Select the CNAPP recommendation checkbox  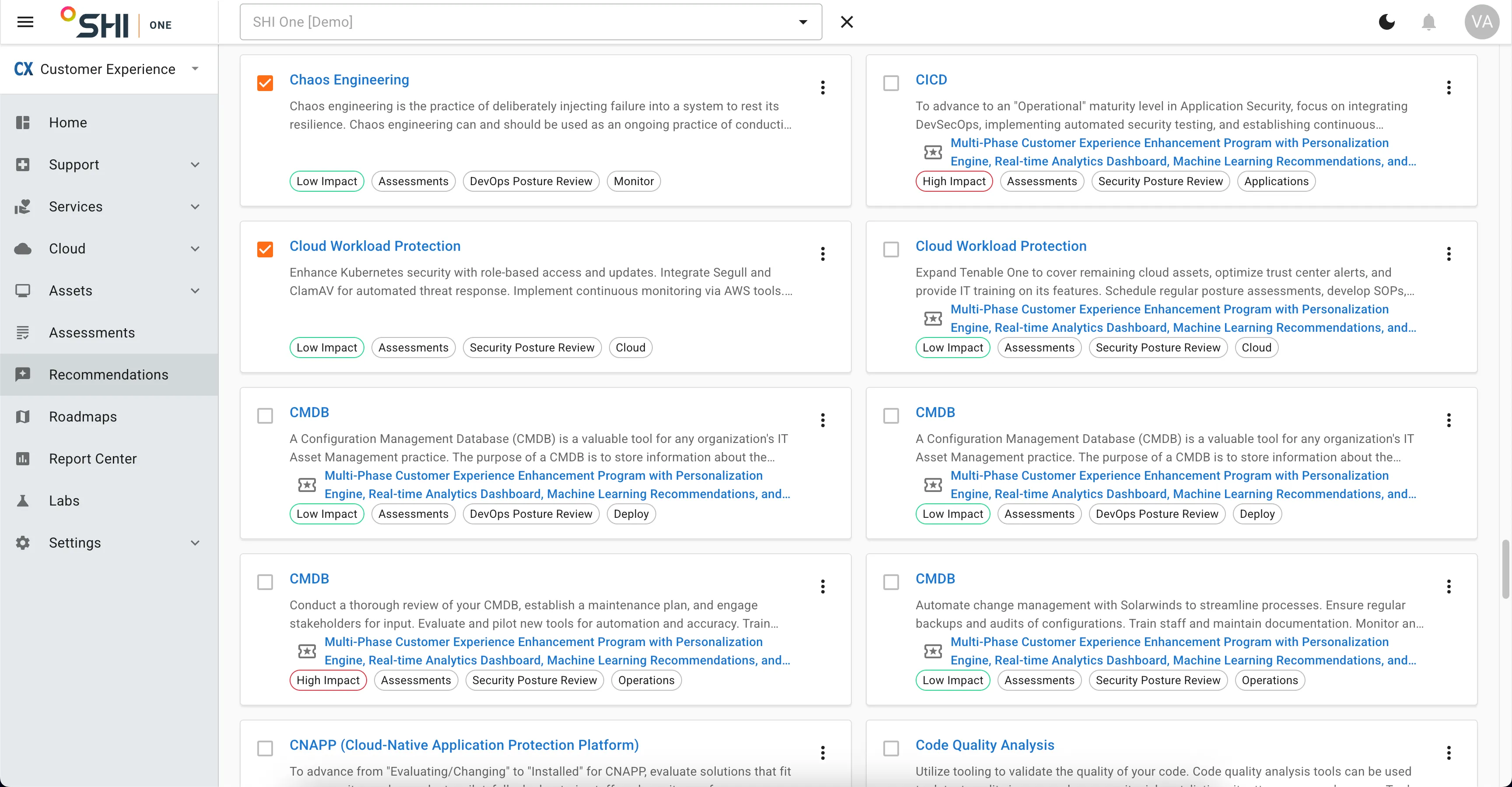[x=265, y=748]
